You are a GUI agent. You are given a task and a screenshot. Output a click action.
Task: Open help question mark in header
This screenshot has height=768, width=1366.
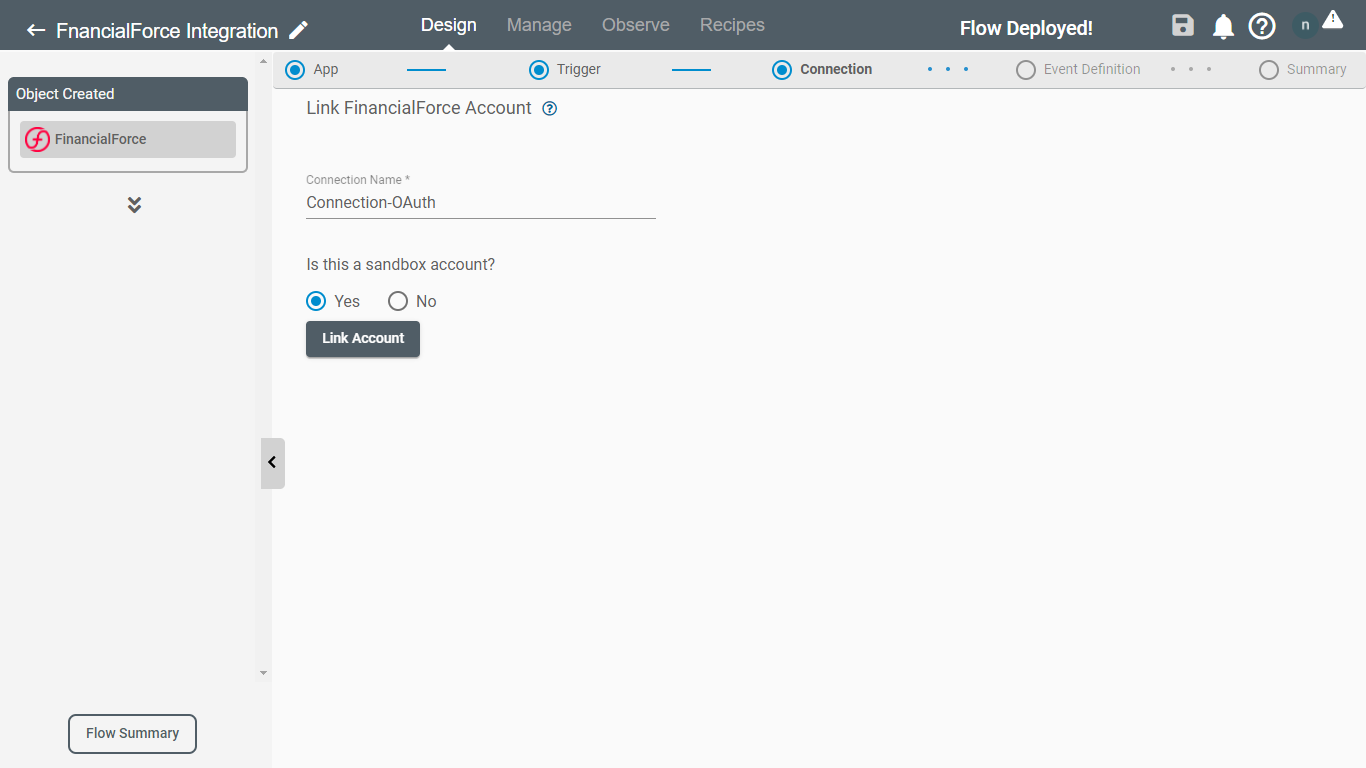click(x=1262, y=26)
